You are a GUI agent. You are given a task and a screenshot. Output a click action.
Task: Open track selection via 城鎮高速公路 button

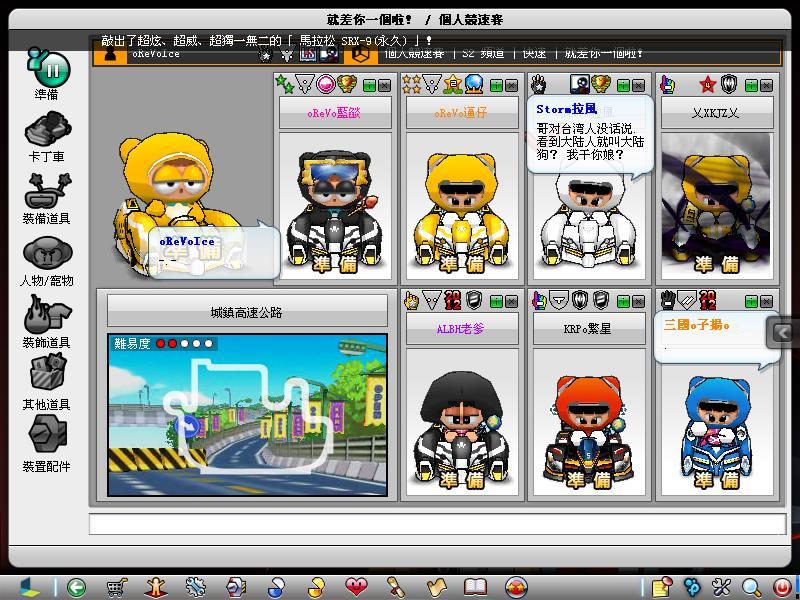click(x=247, y=312)
